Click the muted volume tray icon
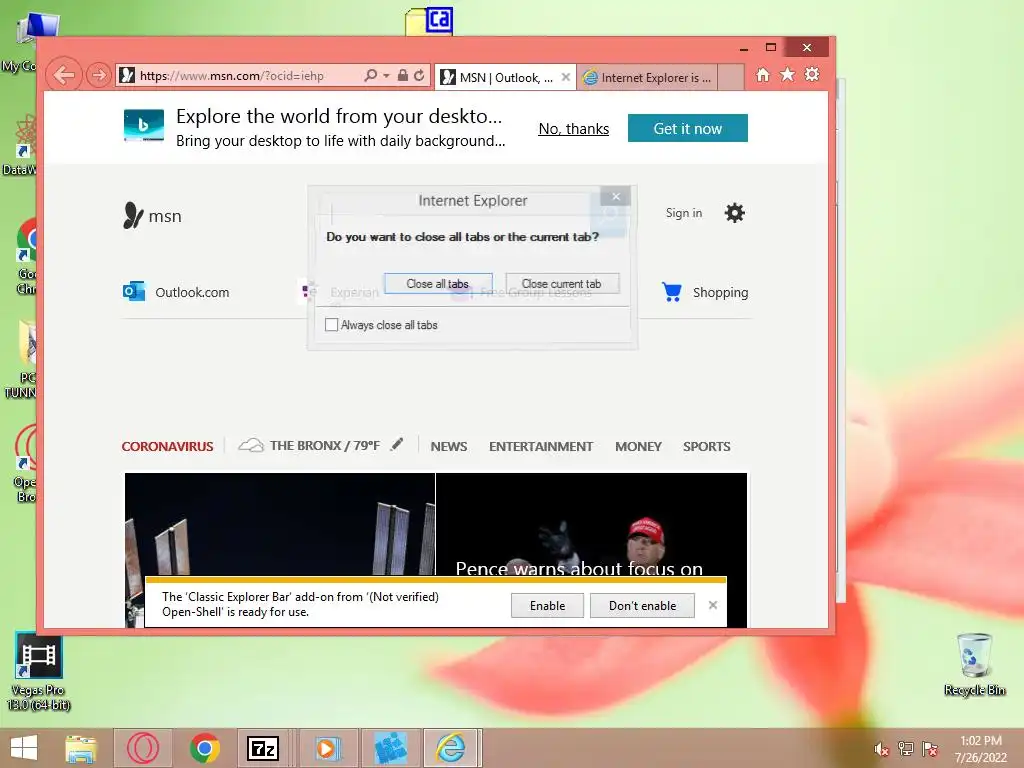The height and width of the screenshot is (768, 1024). click(x=881, y=749)
